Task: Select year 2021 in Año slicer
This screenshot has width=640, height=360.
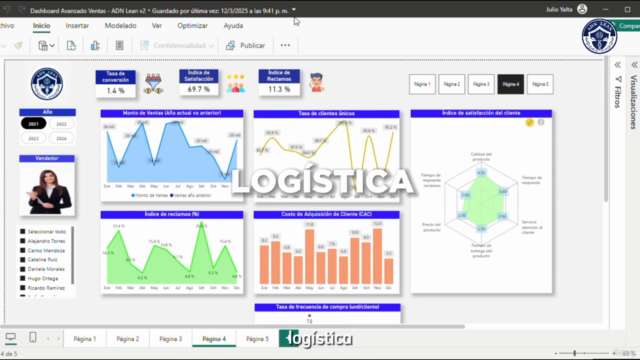Action: (x=33, y=124)
